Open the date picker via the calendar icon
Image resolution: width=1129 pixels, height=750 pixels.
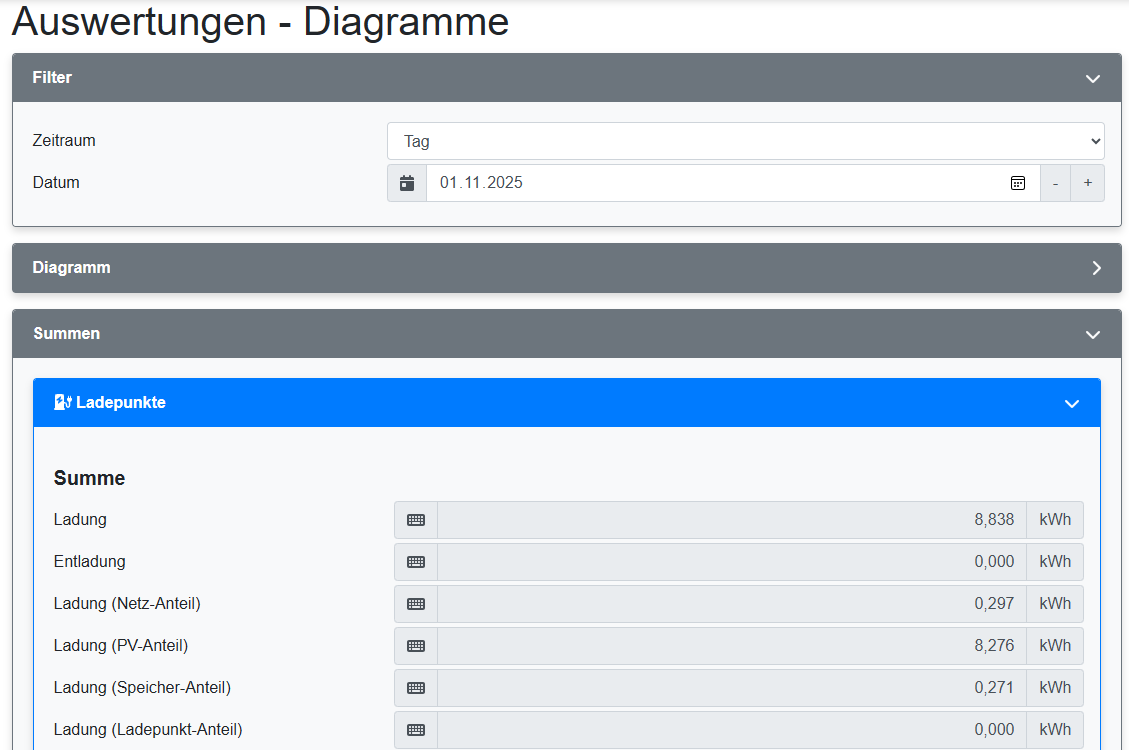coord(1018,182)
